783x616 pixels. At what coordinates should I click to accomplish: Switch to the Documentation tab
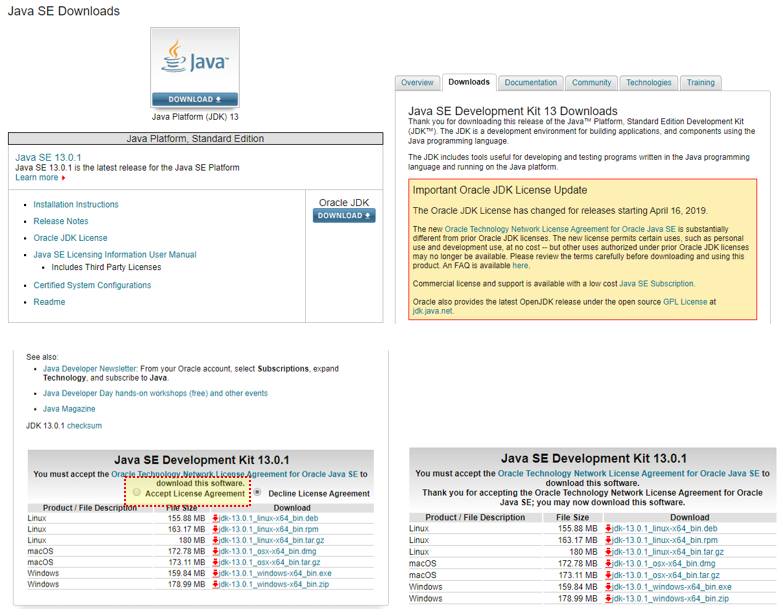coord(530,83)
